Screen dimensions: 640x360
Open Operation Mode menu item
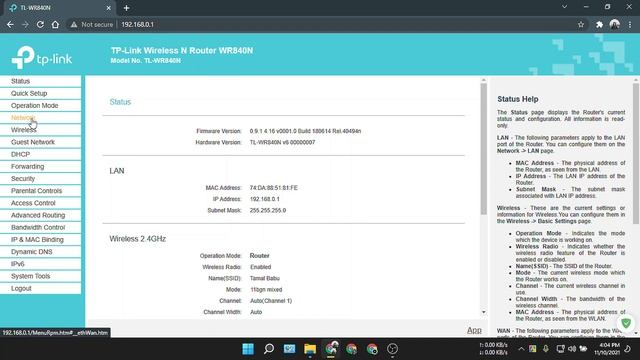pyautogui.click(x=41, y=106)
